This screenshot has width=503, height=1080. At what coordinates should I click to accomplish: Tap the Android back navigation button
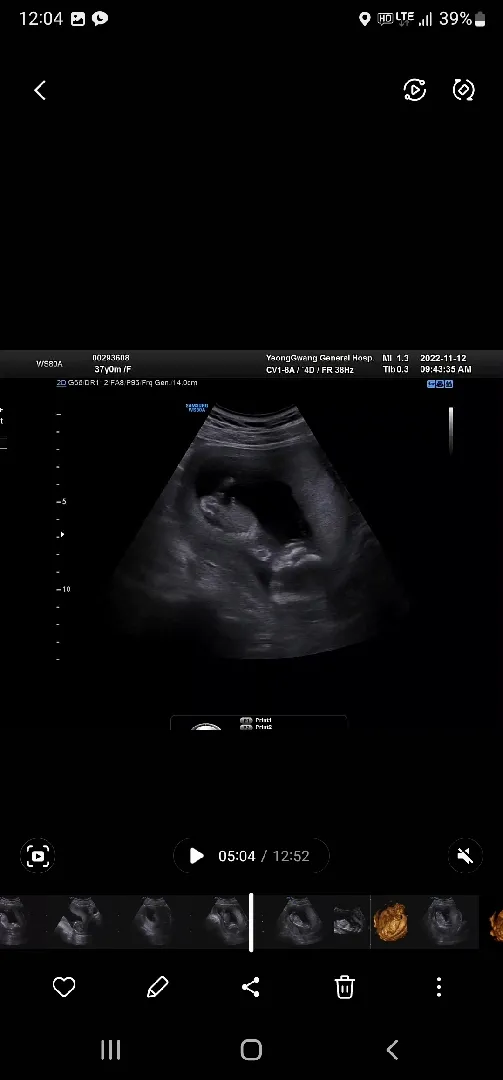[392, 1050]
